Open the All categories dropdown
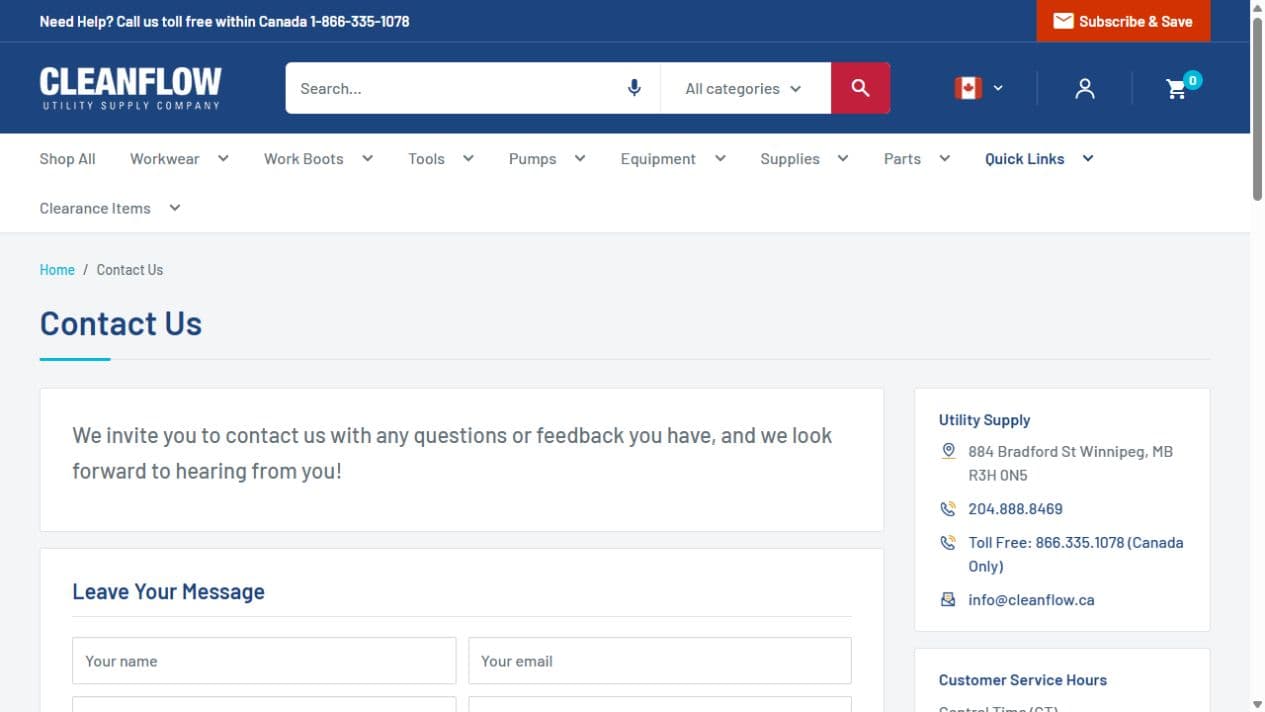The image size is (1265, 712). click(744, 88)
